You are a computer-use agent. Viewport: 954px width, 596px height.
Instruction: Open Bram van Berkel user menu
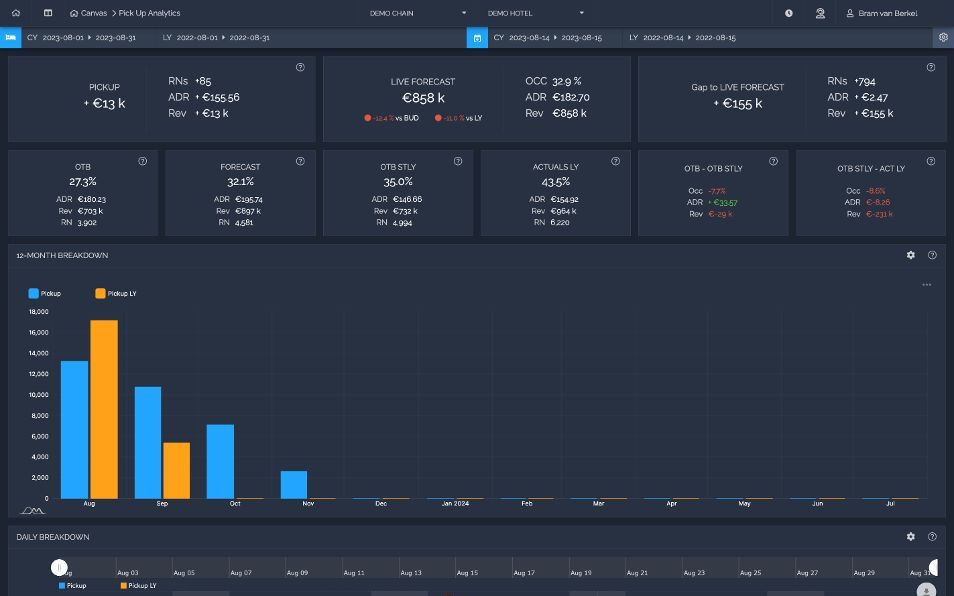pos(882,13)
